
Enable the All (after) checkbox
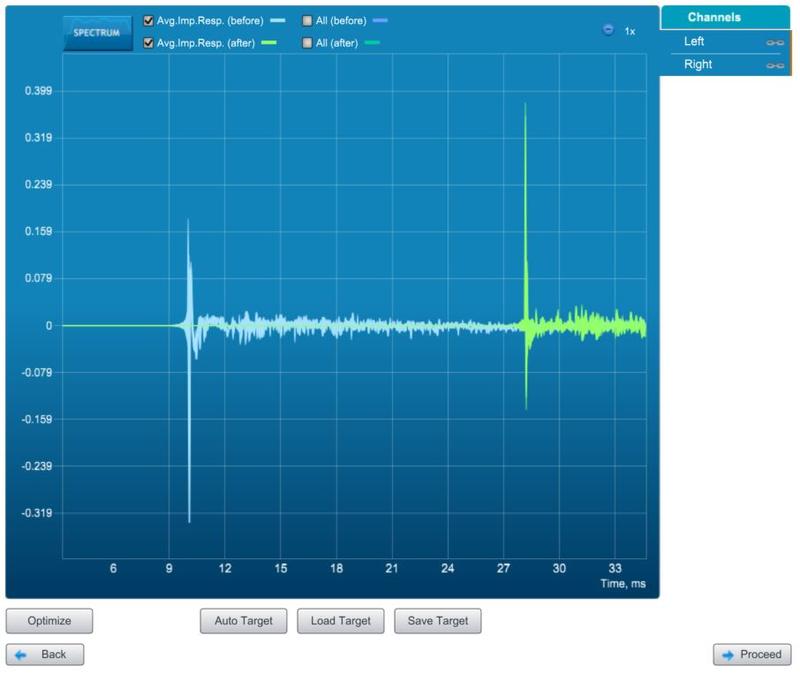click(307, 43)
